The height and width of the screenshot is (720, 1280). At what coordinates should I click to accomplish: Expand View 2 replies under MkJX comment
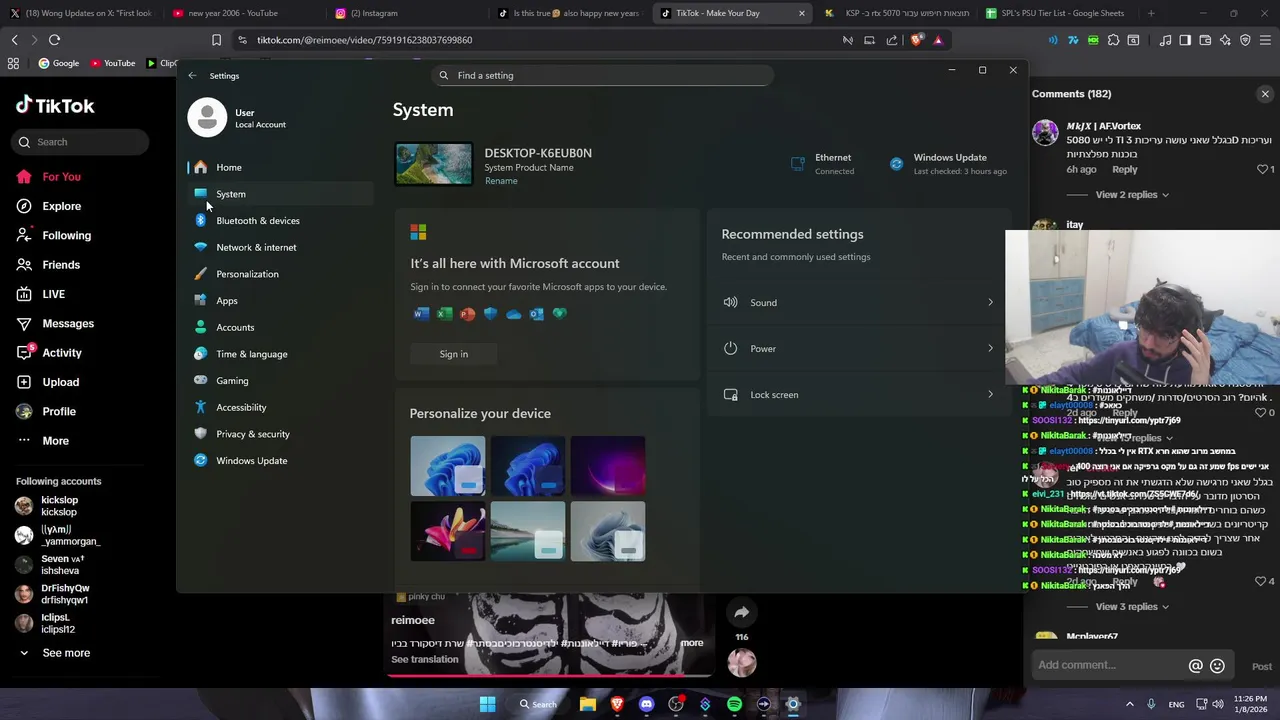point(1132,195)
